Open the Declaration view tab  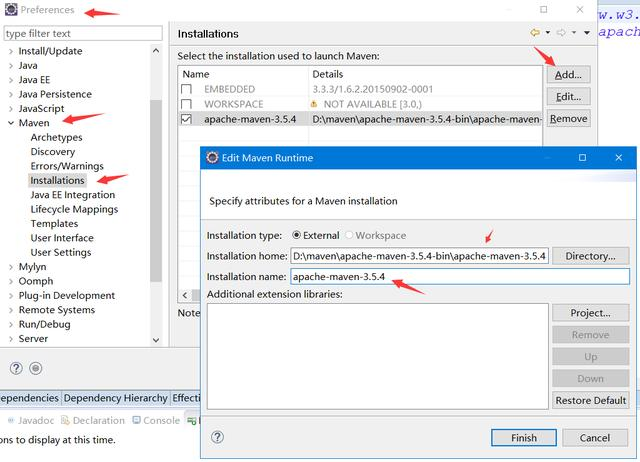[93, 420]
